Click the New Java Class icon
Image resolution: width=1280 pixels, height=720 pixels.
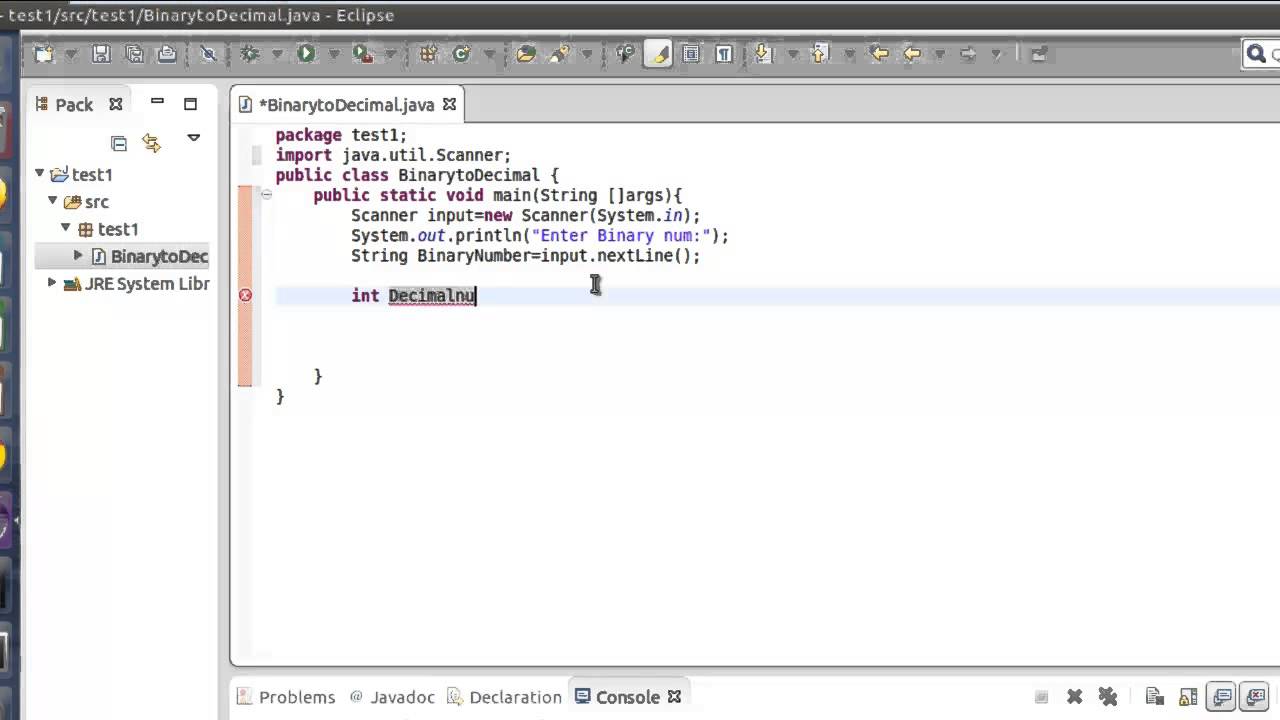[461, 54]
